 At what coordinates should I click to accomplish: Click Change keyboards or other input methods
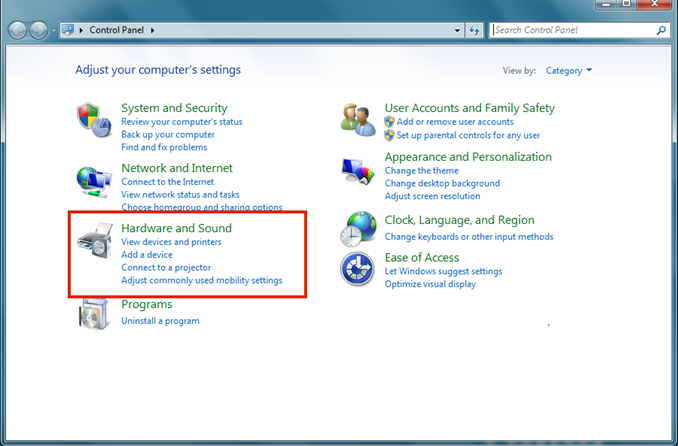click(469, 237)
